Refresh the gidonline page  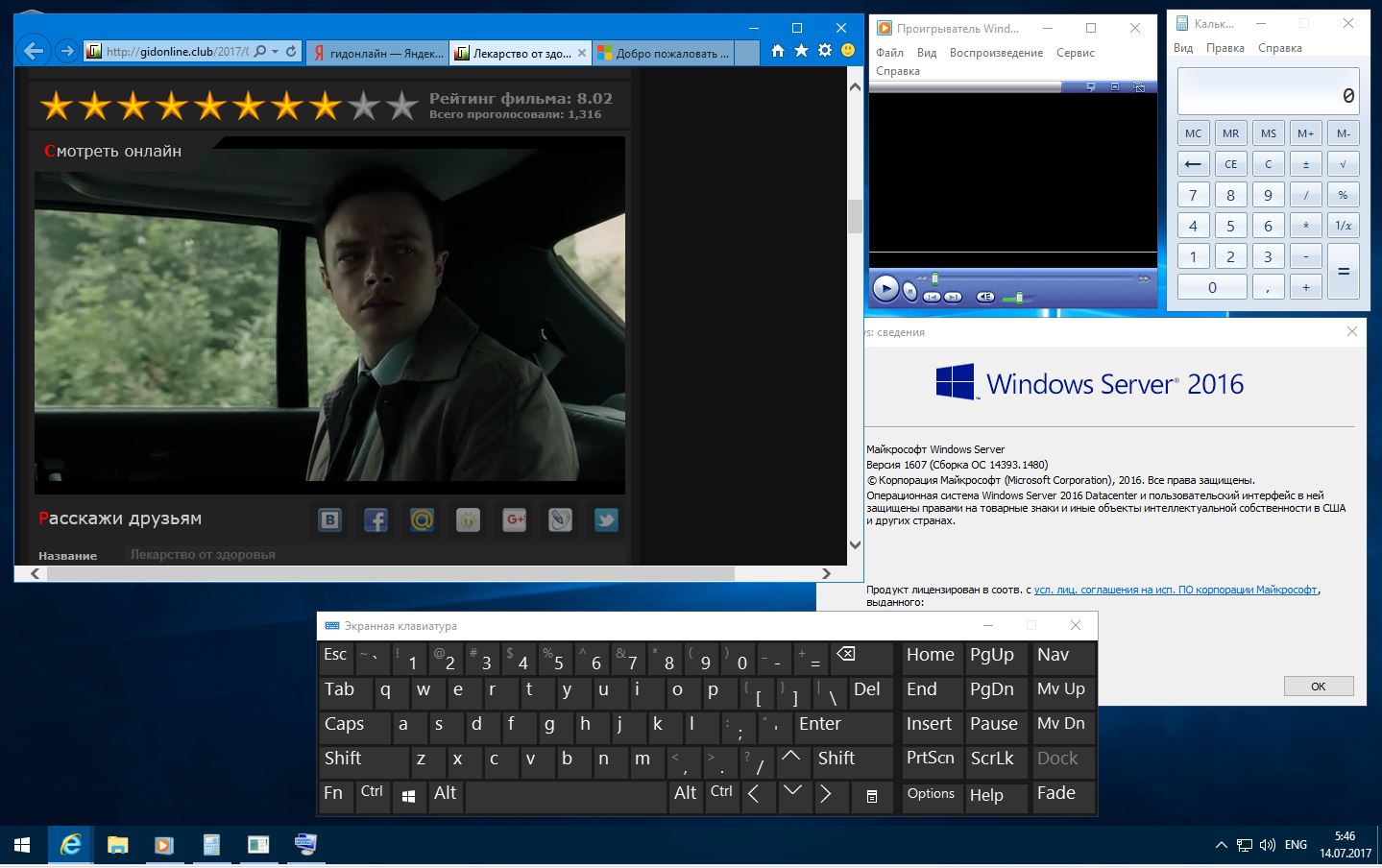click(291, 51)
